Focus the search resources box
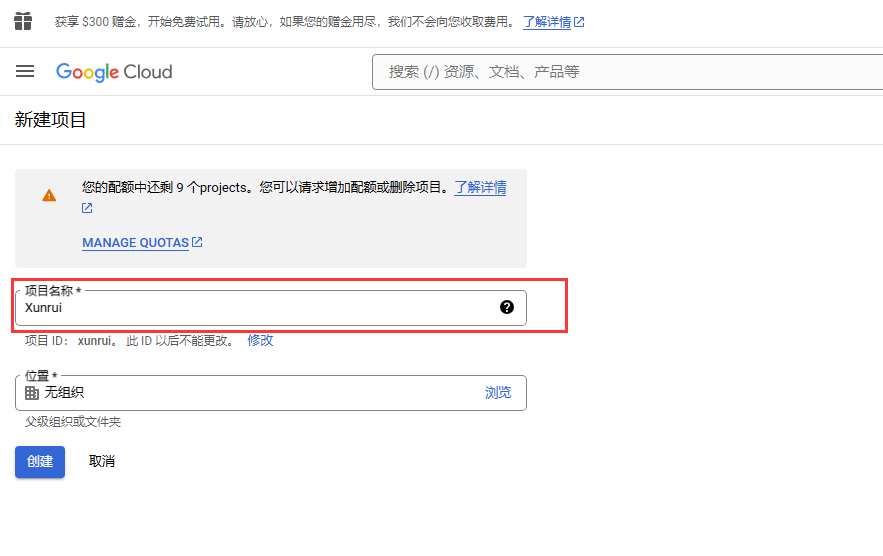The height and width of the screenshot is (556, 883). [627, 72]
